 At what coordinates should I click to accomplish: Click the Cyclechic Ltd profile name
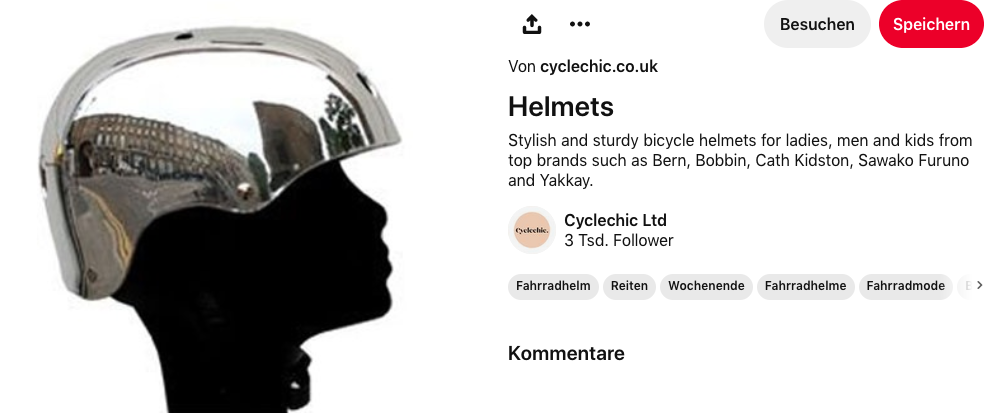[615, 221]
